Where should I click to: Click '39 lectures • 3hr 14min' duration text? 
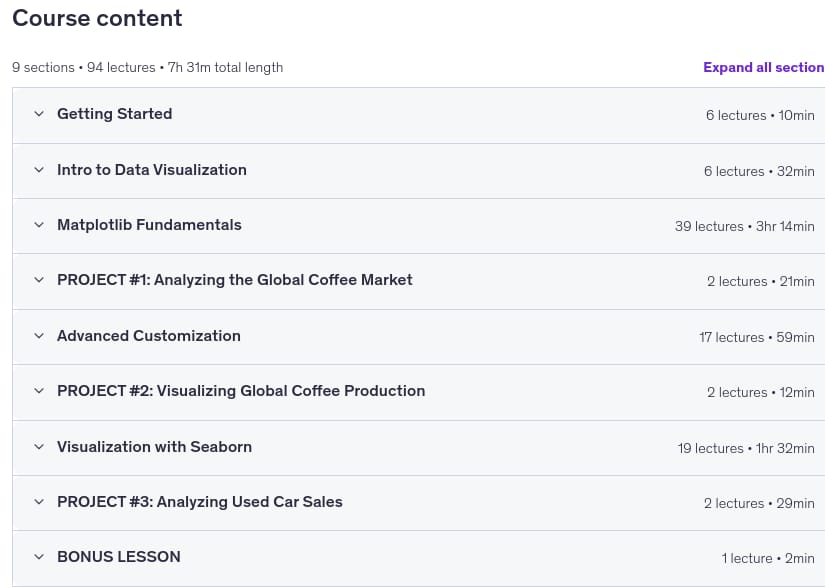(x=744, y=226)
